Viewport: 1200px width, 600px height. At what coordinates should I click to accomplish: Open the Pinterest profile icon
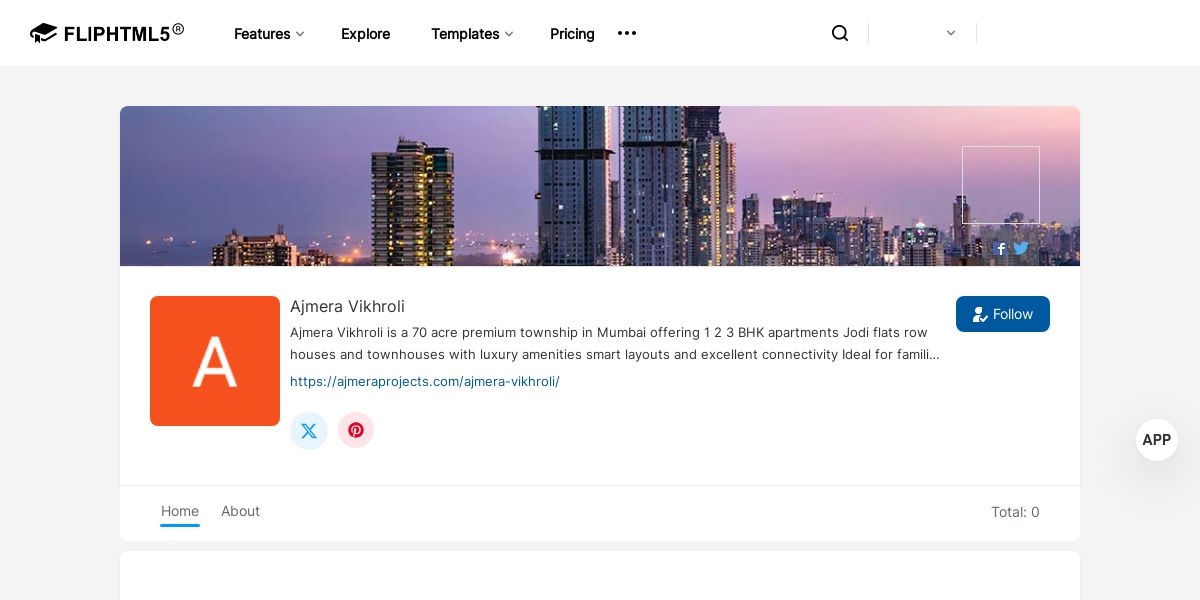tap(356, 431)
